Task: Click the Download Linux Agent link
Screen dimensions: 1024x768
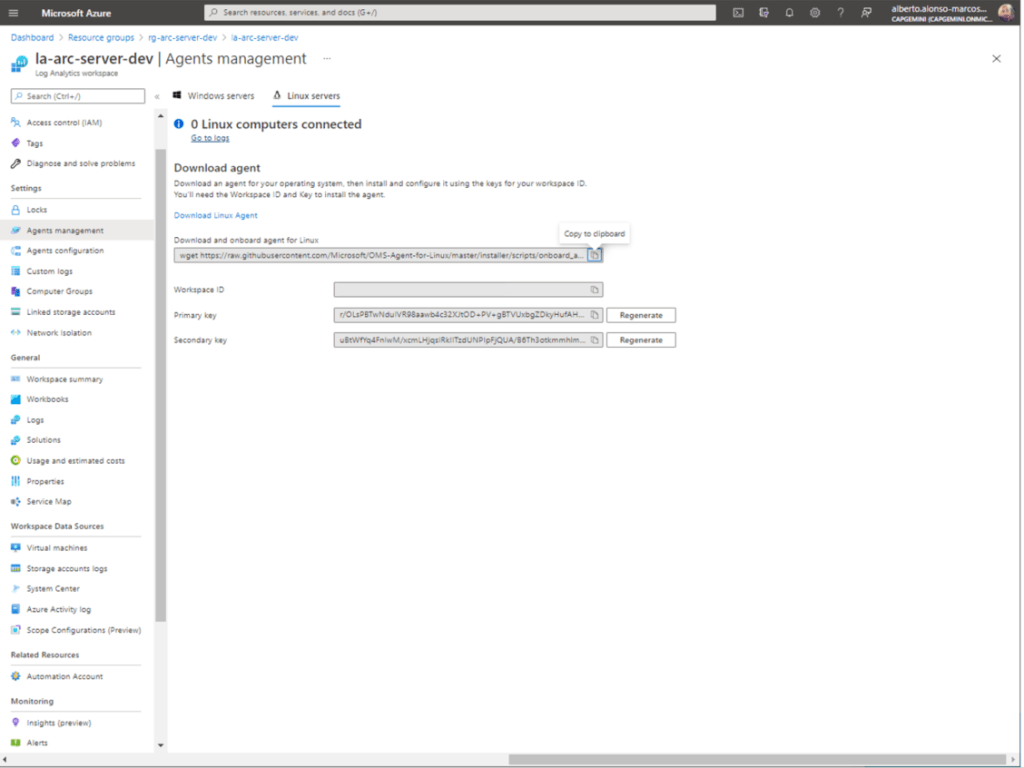Action: coord(215,215)
